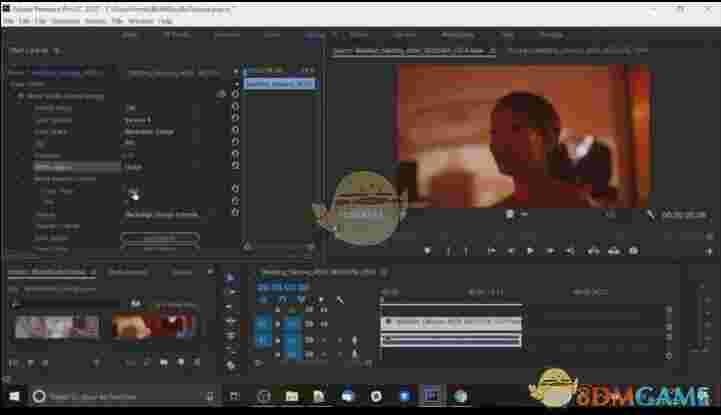Open the File menu
Image resolution: width=721 pixels, height=415 pixels.
click(x=9, y=21)
